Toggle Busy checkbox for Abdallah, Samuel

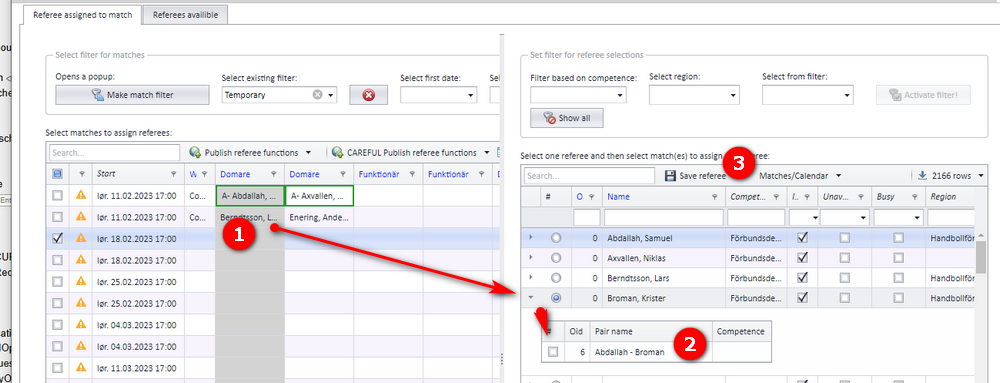[898, 238]
